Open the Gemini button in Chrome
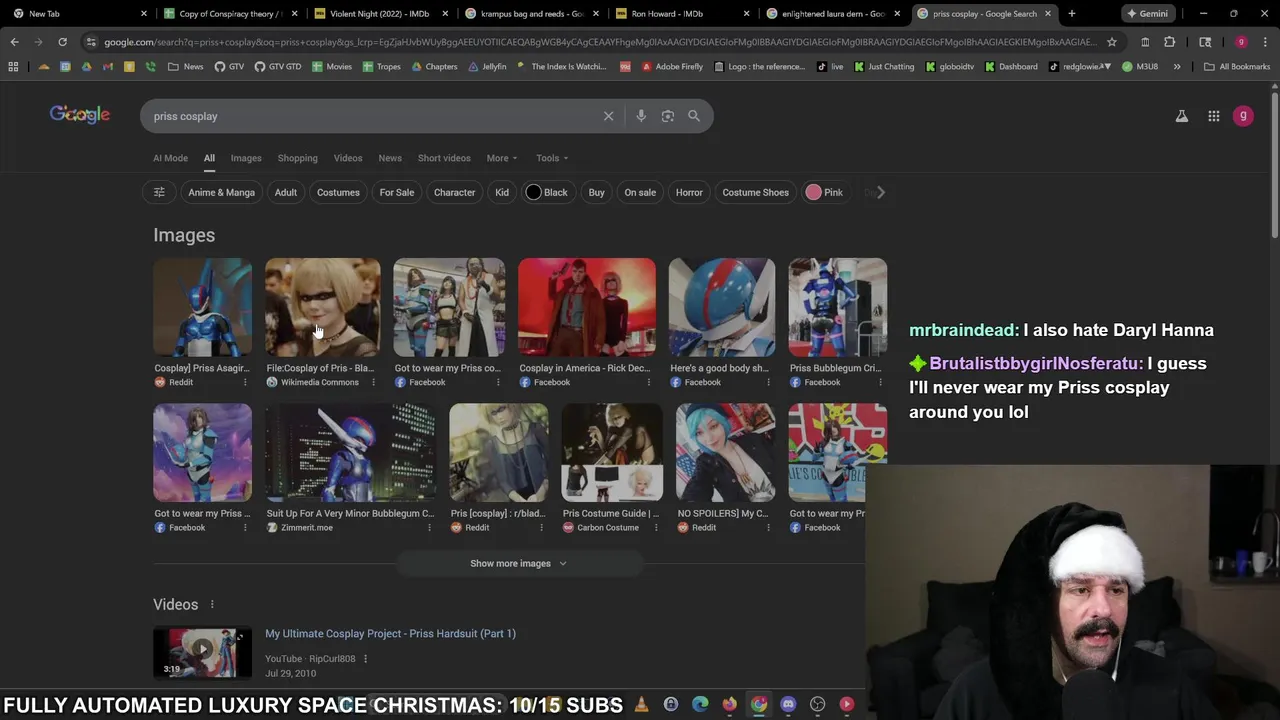This screenshot has height=720, width=1280. (x=1147, y=14)
